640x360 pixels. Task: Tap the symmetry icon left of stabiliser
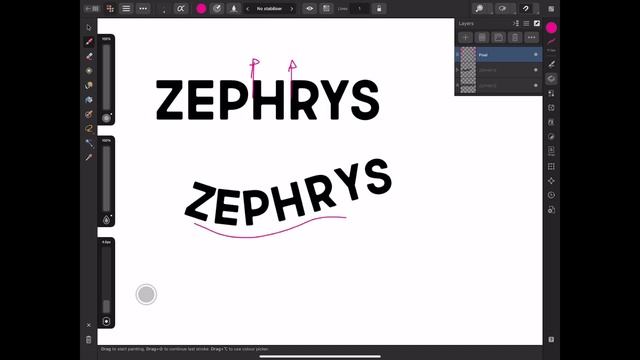pyautogui.click(x=234, y=9)
